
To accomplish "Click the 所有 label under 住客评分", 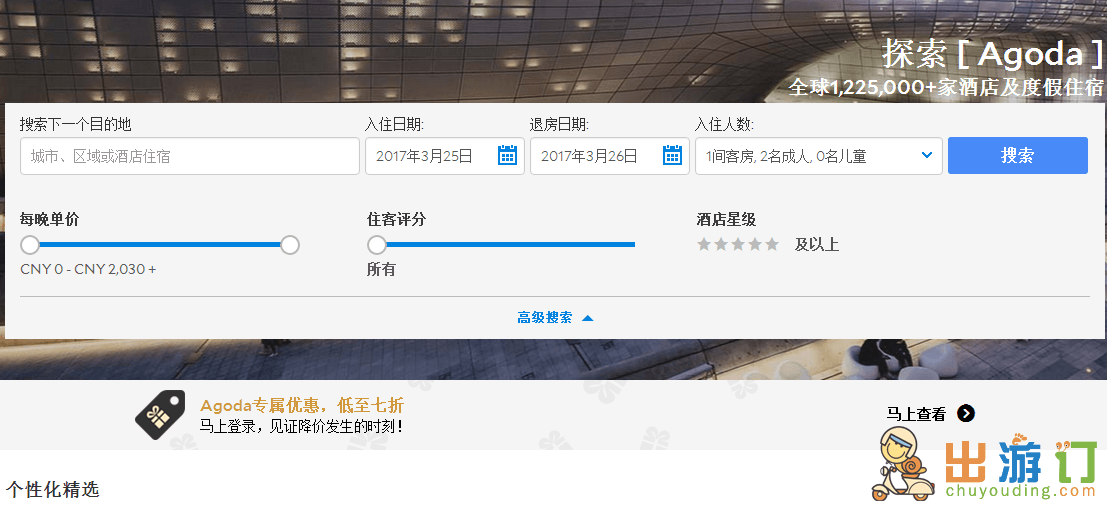I will 381,269.
